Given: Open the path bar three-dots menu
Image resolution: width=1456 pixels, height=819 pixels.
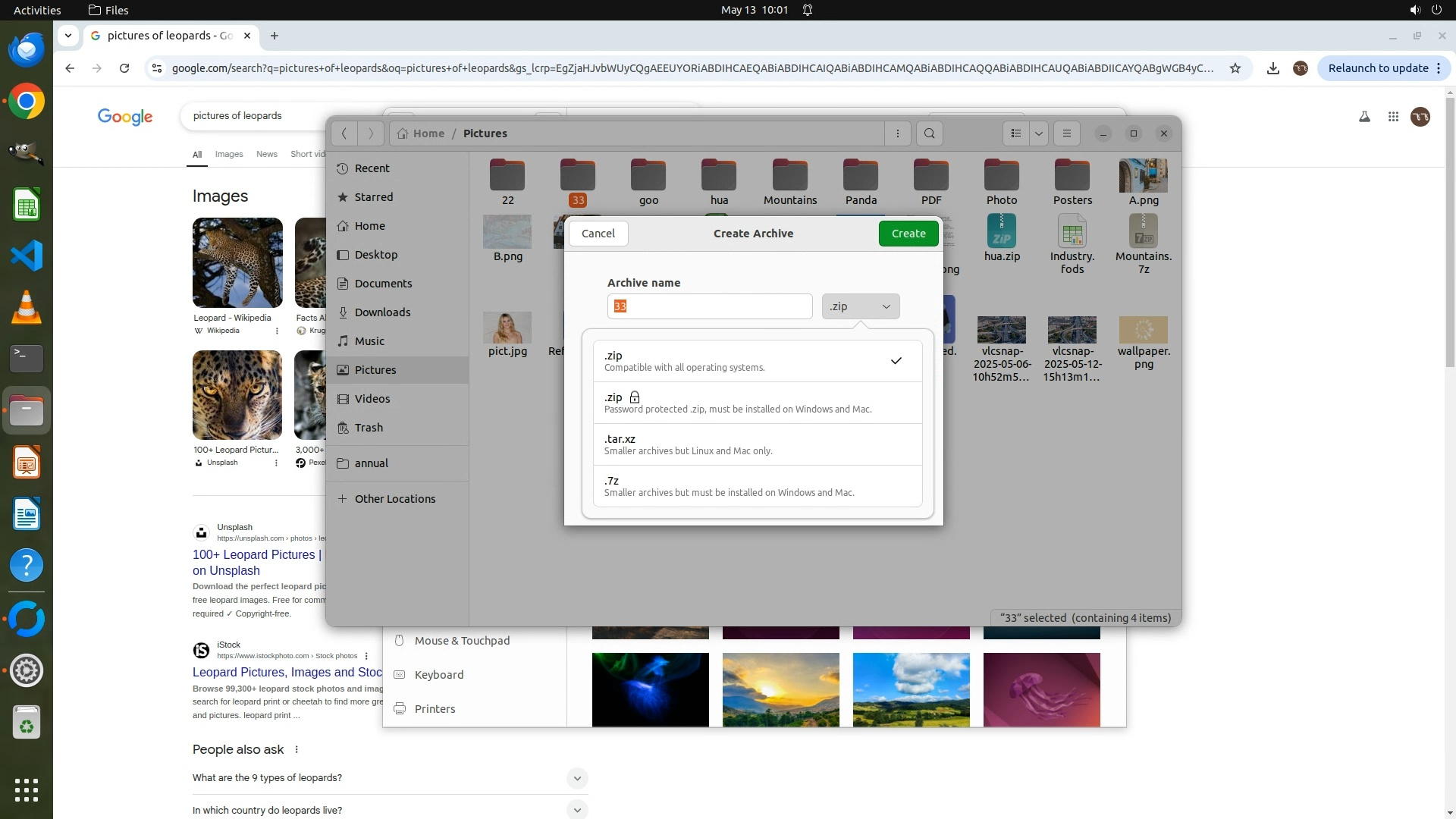Looking at the screenshot, I should (898, 133).
